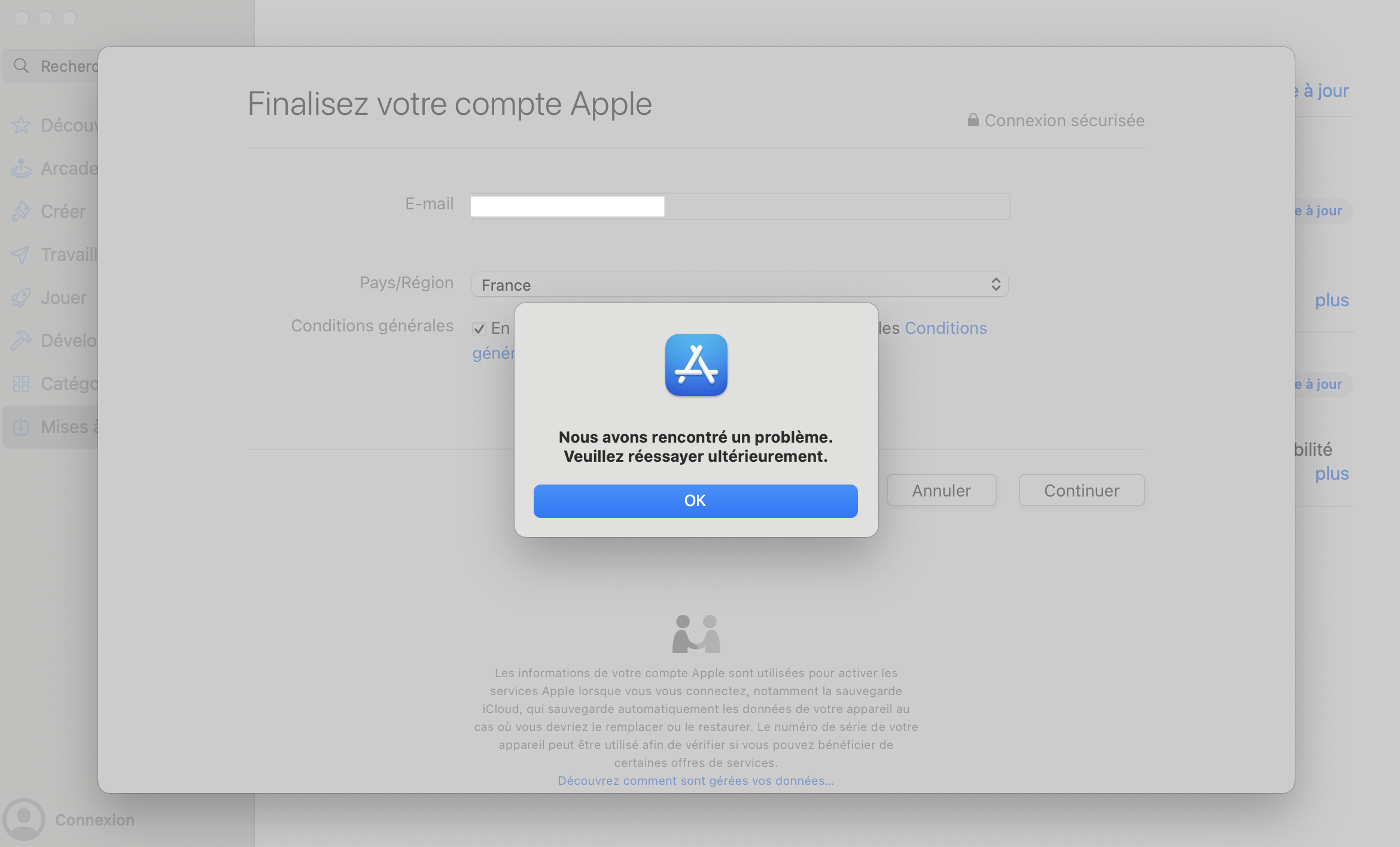Select the Créer paintbrush icon
This screenshot has width=1400, height=847.
(x=21, y=211)
